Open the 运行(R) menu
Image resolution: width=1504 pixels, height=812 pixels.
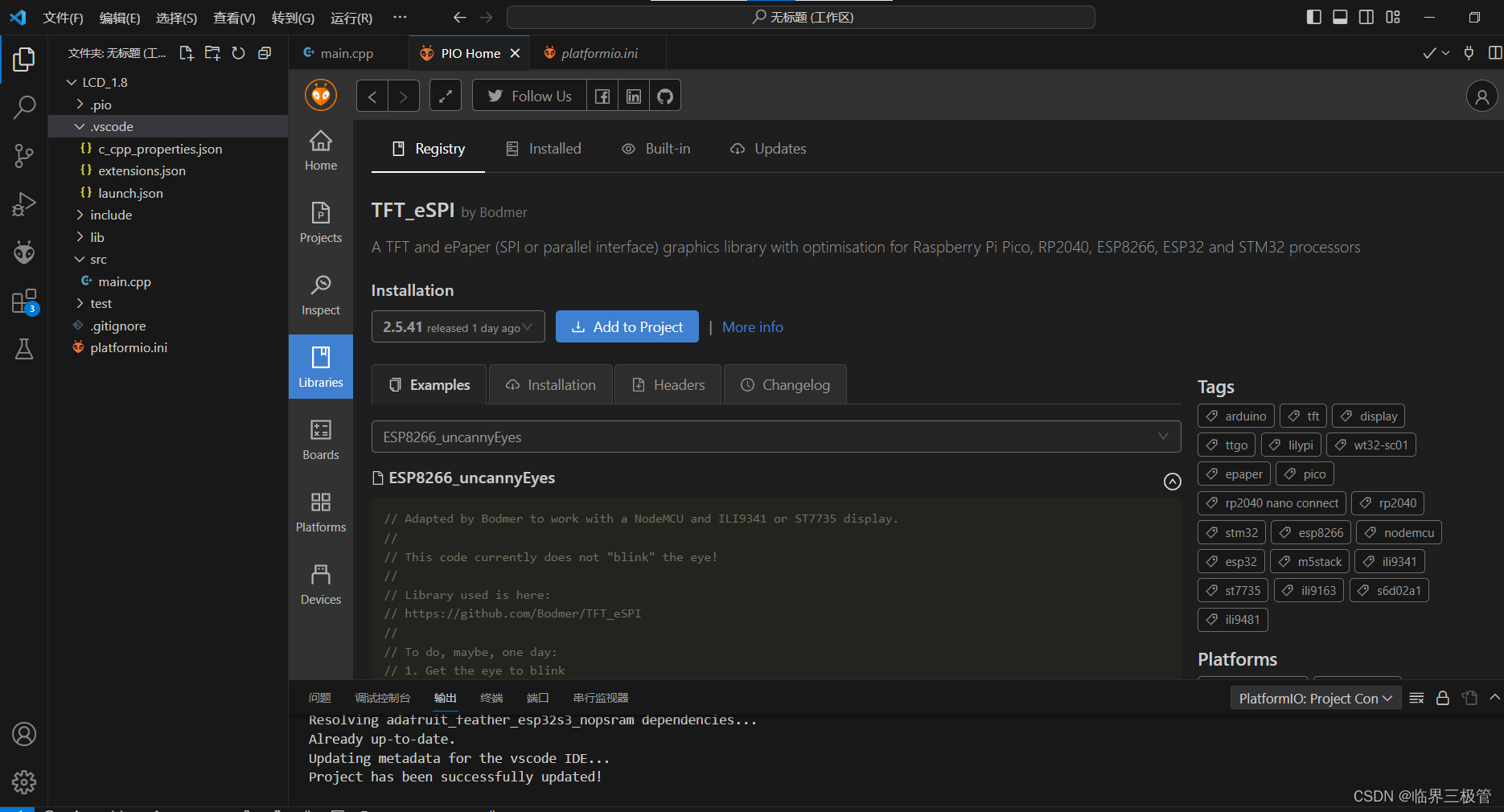pyautogui.click(x=351, y=18)
